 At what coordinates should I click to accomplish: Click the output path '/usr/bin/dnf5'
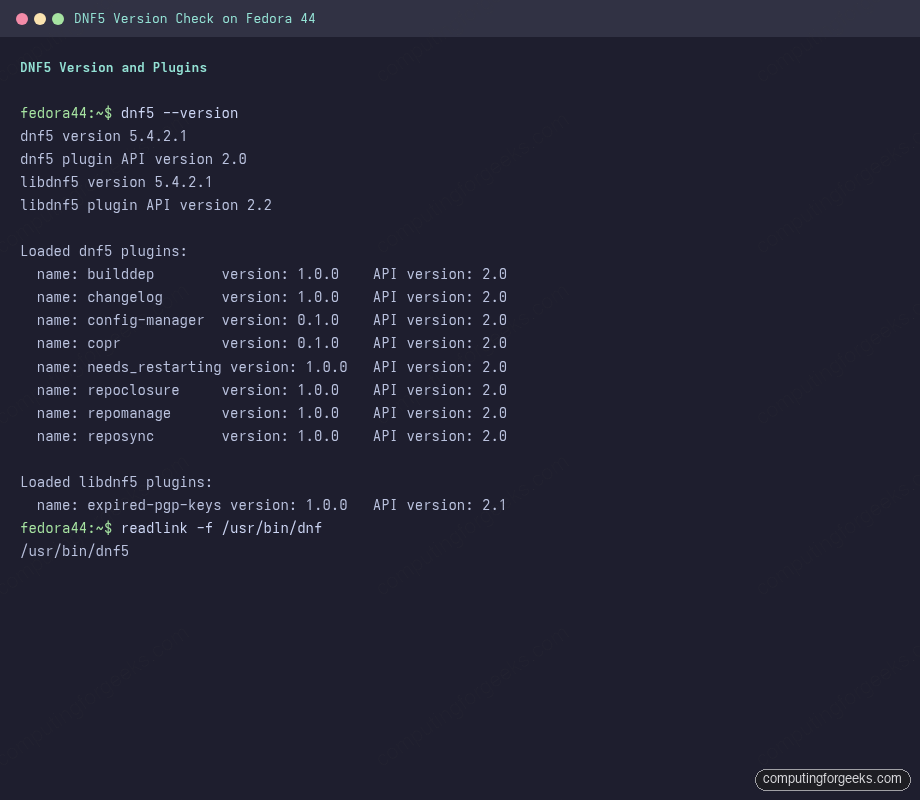[75, 551]
